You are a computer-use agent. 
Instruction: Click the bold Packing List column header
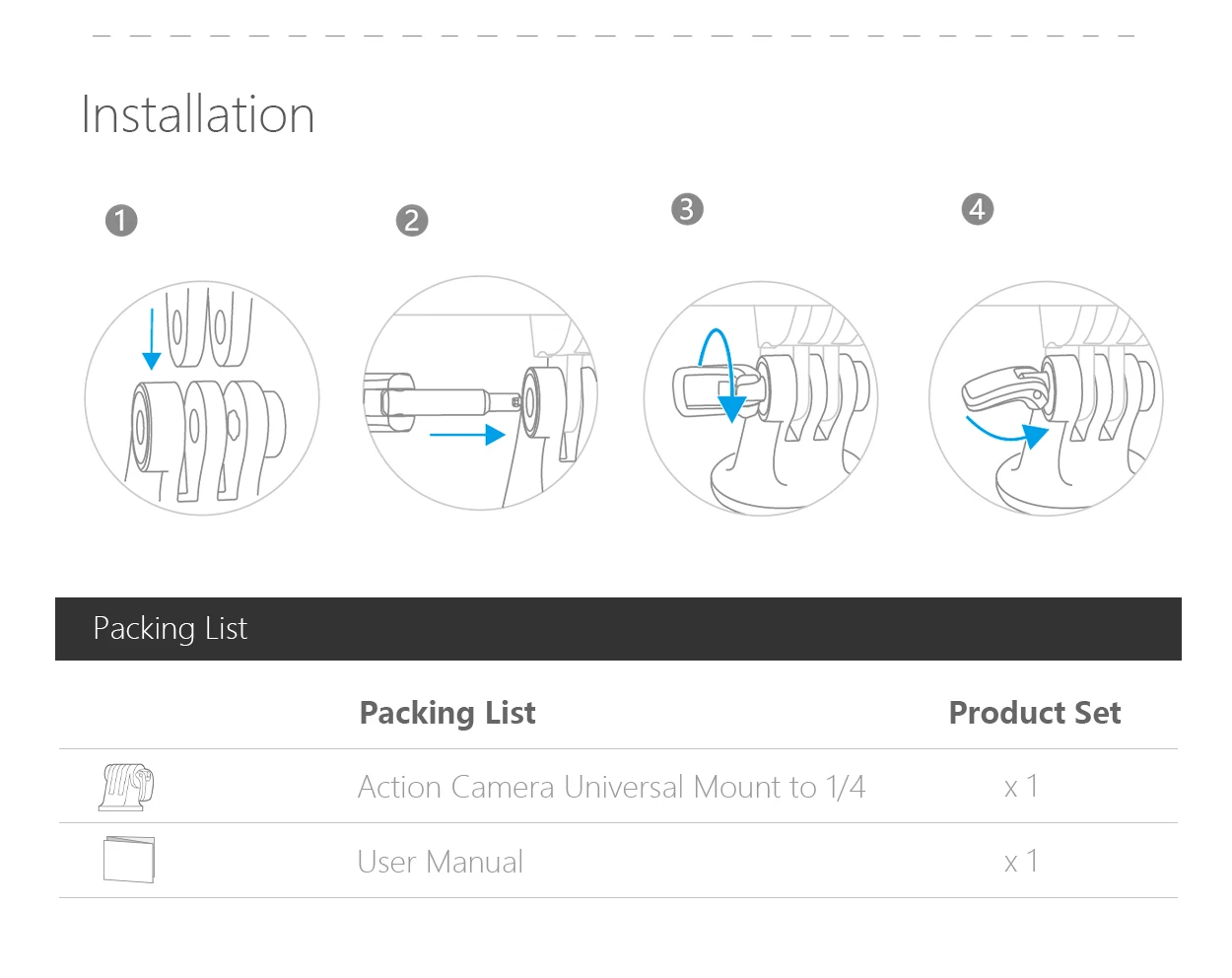coord(447,713)
